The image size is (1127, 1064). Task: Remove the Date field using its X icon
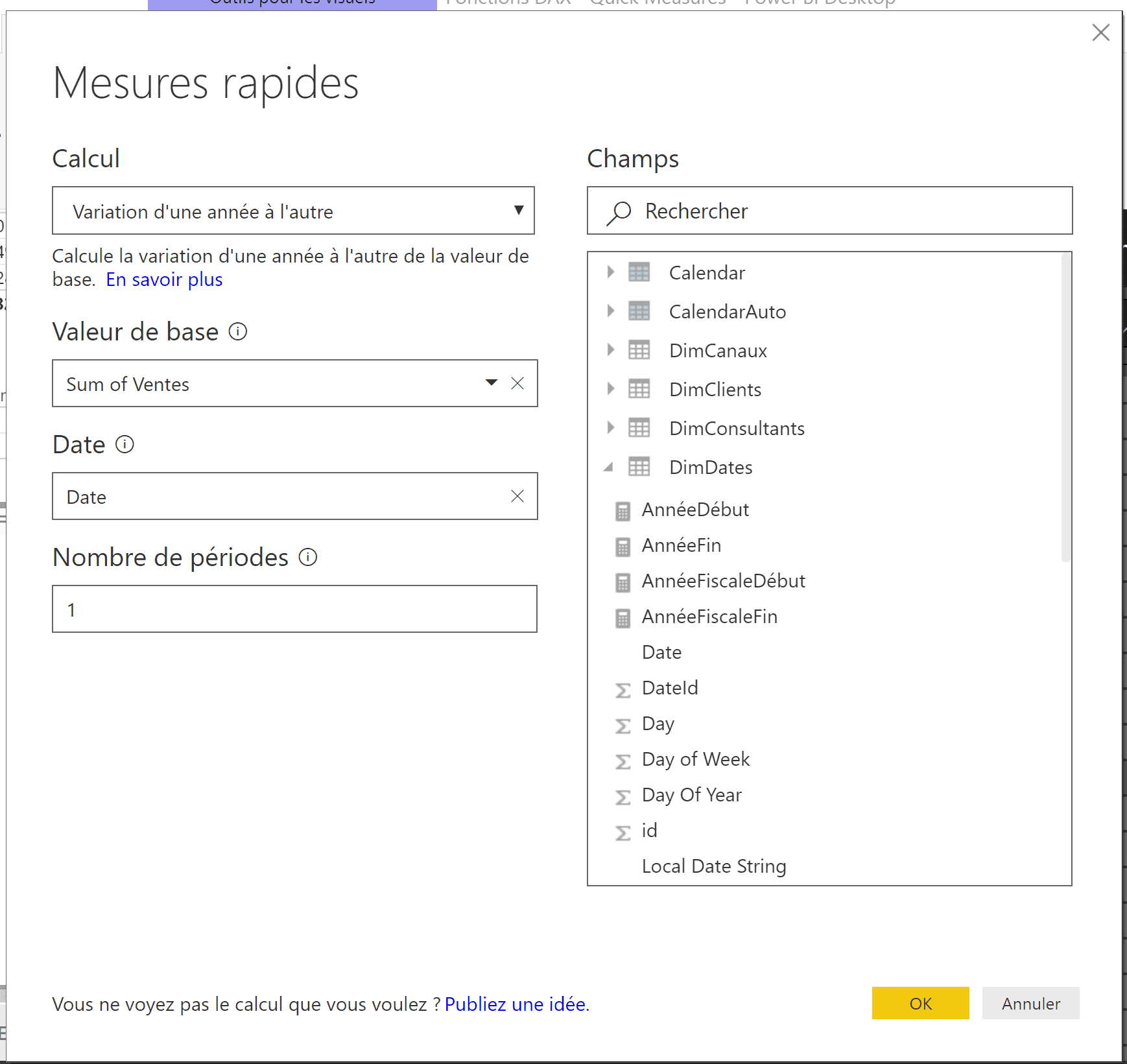tap(517, 496)
